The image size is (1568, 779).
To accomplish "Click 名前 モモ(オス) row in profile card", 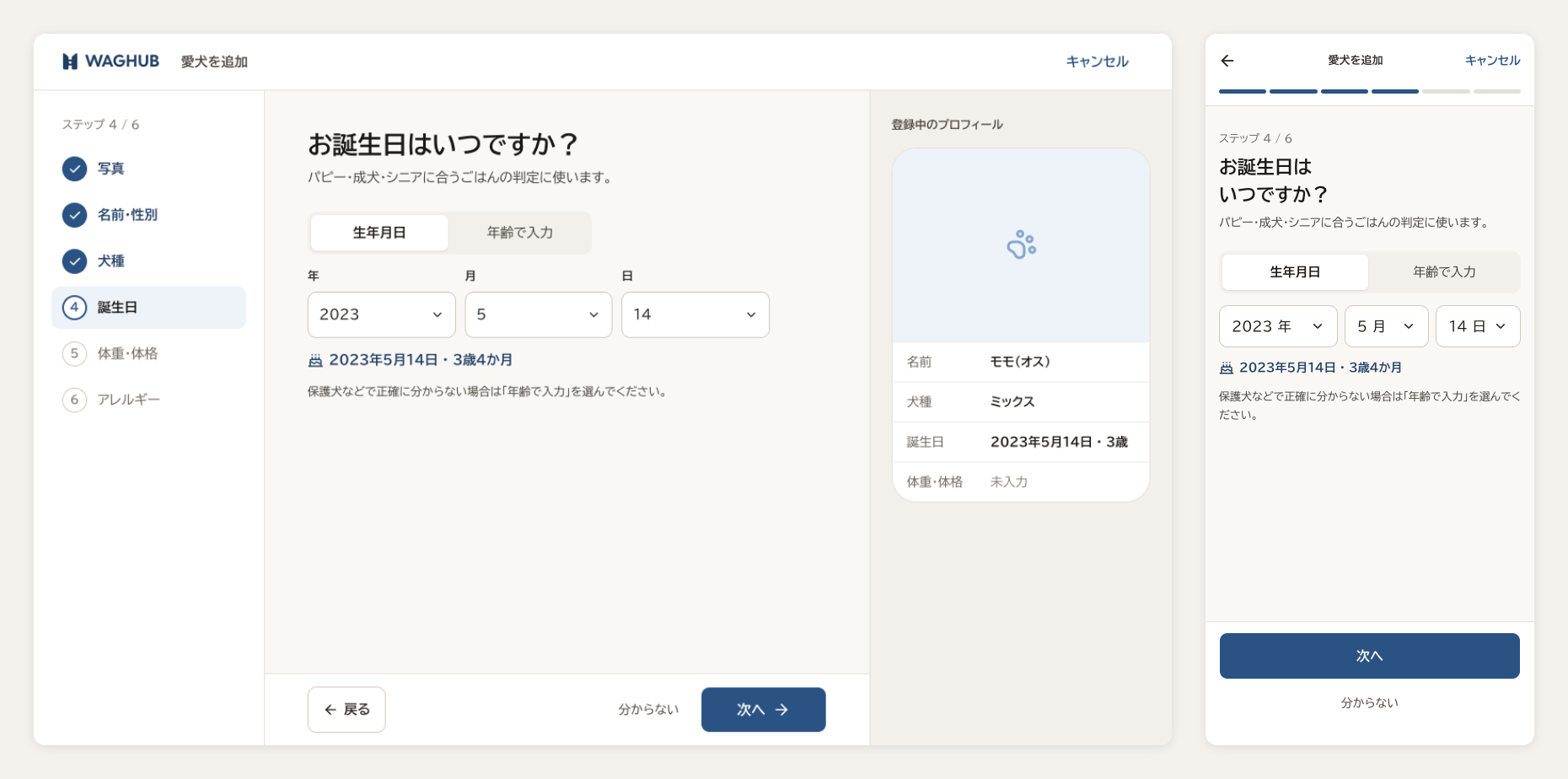I will pyautogui.click(x=1021, y=362).
